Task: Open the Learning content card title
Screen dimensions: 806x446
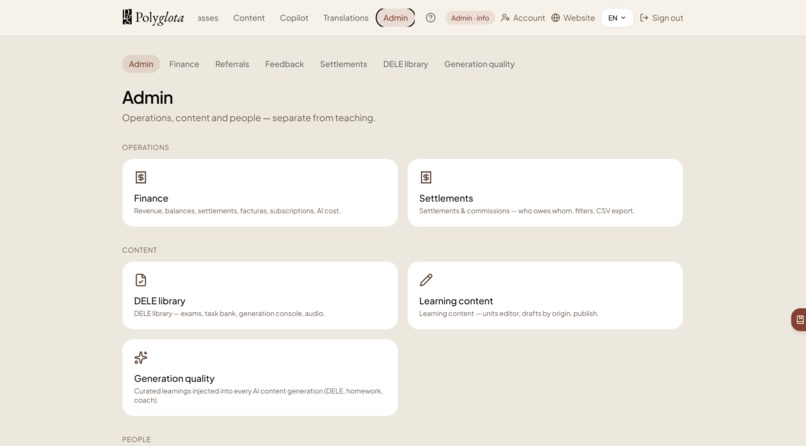Action: tap(456, 301)
